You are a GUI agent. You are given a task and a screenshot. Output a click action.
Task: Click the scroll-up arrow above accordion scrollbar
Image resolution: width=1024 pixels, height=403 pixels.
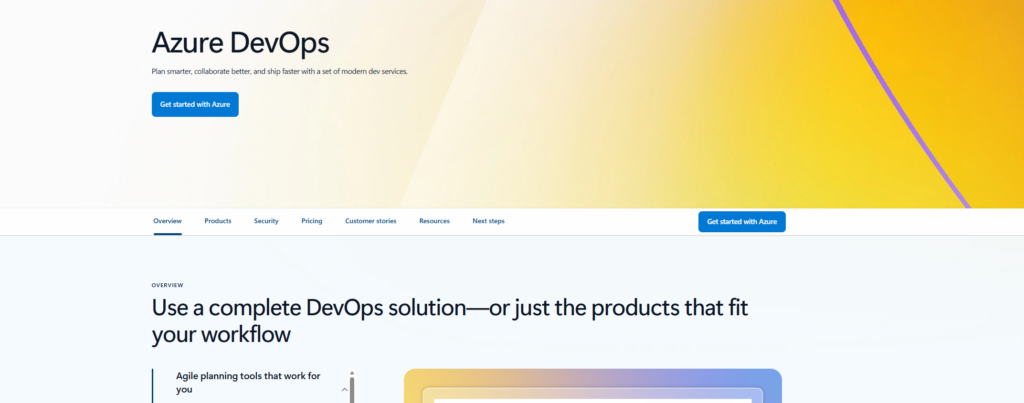pyautogui.click(x=352, y=374)
